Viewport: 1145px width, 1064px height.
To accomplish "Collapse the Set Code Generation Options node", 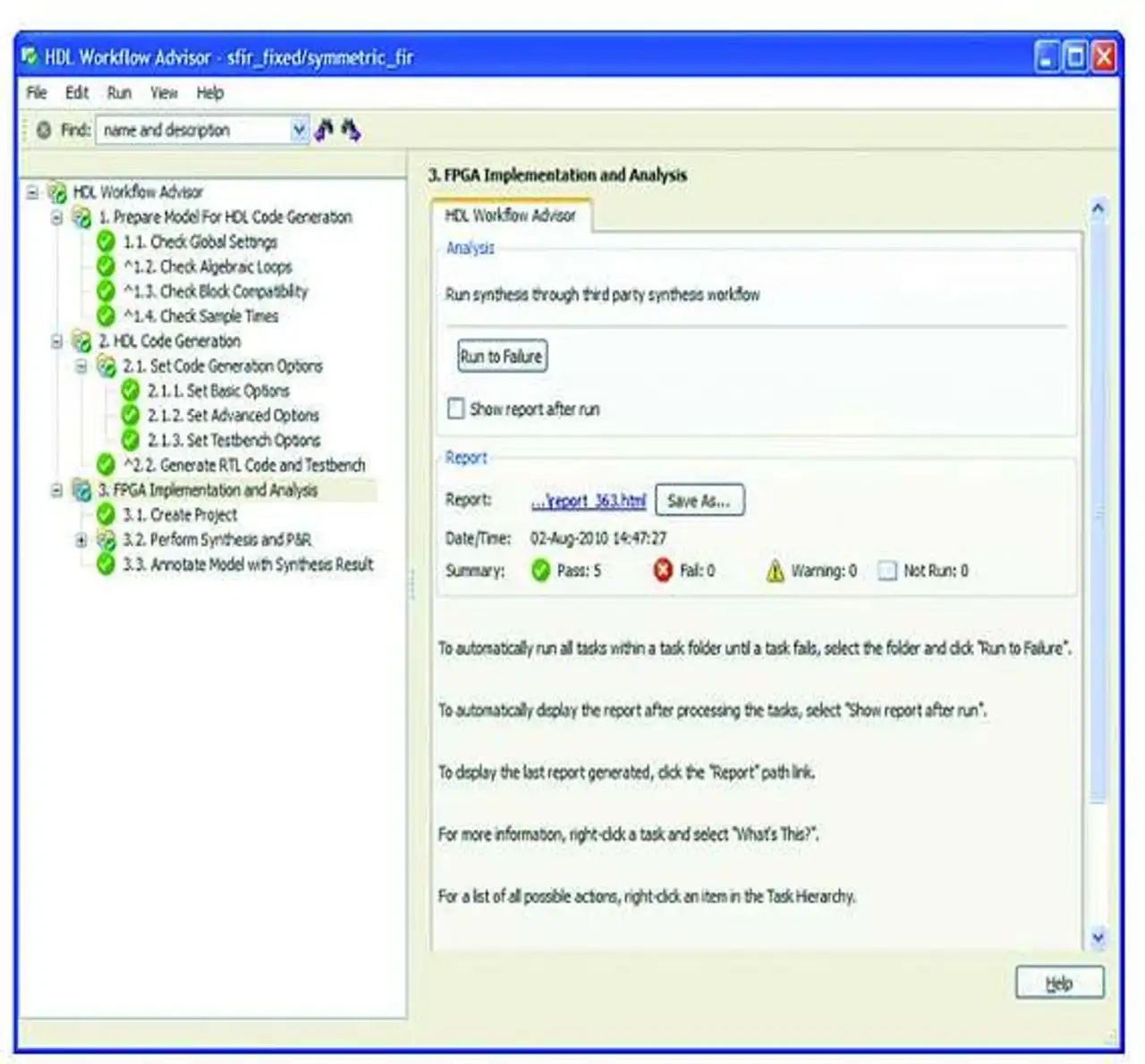I will pyautogui.click(x=81, y=367).
